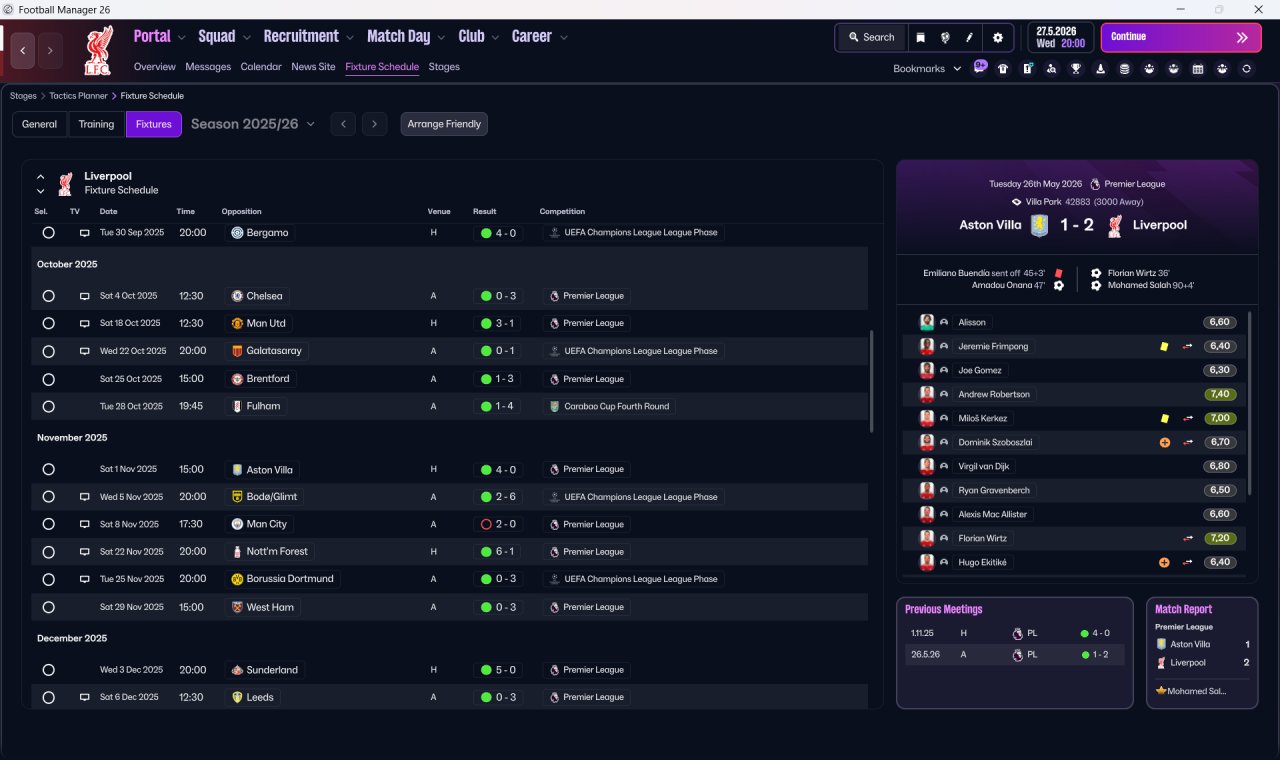Click the fixture list vertical scrollbar
Viewport: 1280px width, 760px height.
coord(873,381)
